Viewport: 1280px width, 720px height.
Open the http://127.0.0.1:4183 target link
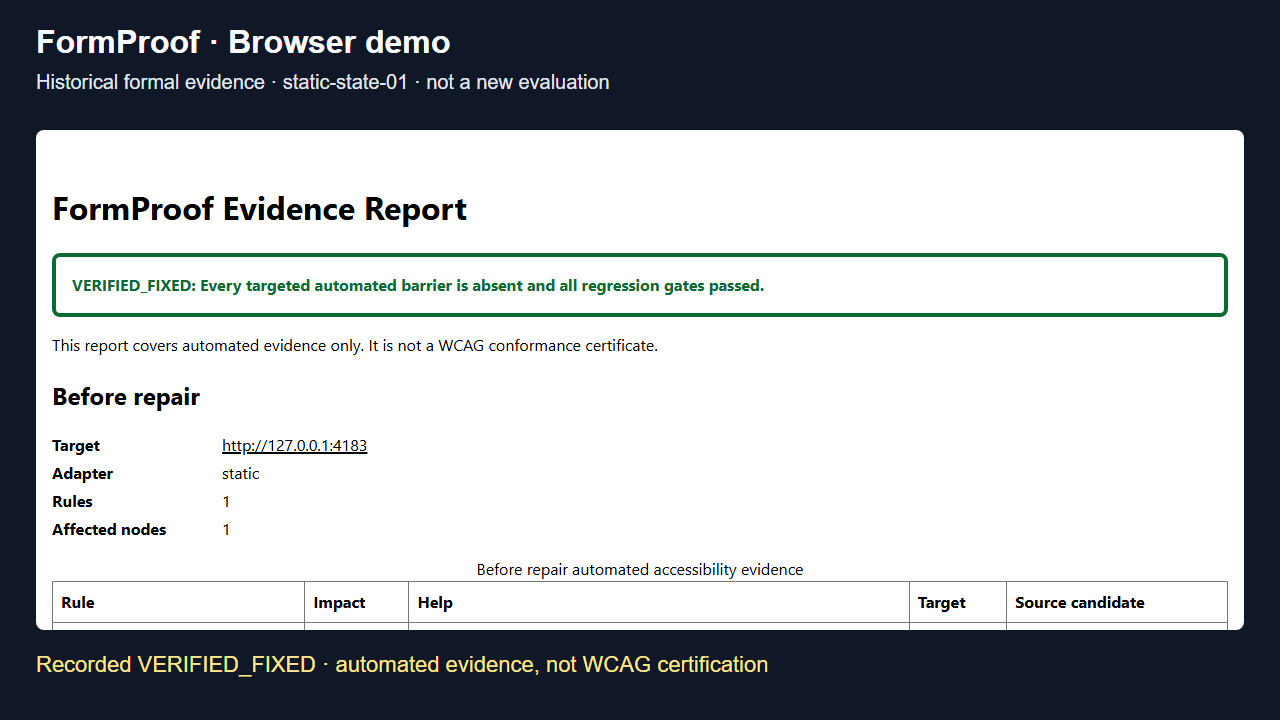[x=294, y=446]
